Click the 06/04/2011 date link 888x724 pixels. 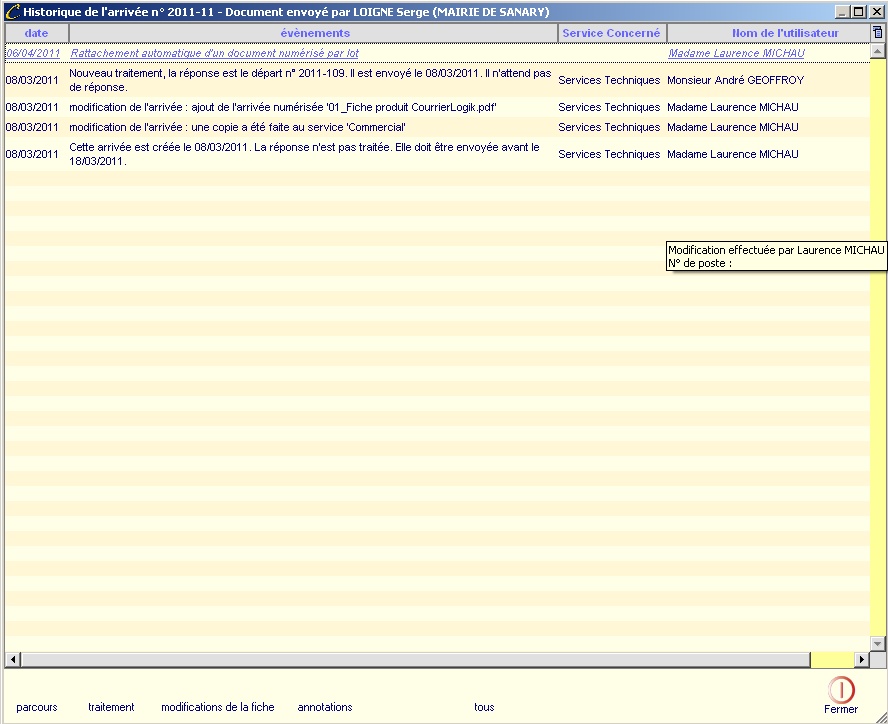click(33, 54)
